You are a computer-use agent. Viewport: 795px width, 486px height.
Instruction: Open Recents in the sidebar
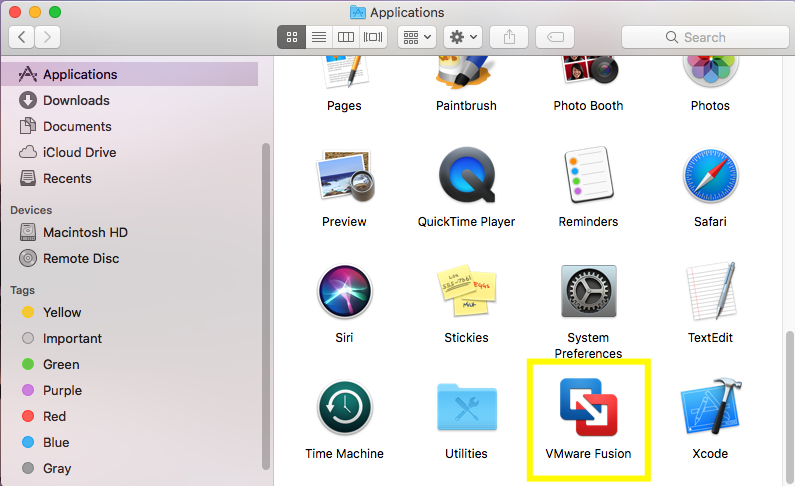pos(130,178)
